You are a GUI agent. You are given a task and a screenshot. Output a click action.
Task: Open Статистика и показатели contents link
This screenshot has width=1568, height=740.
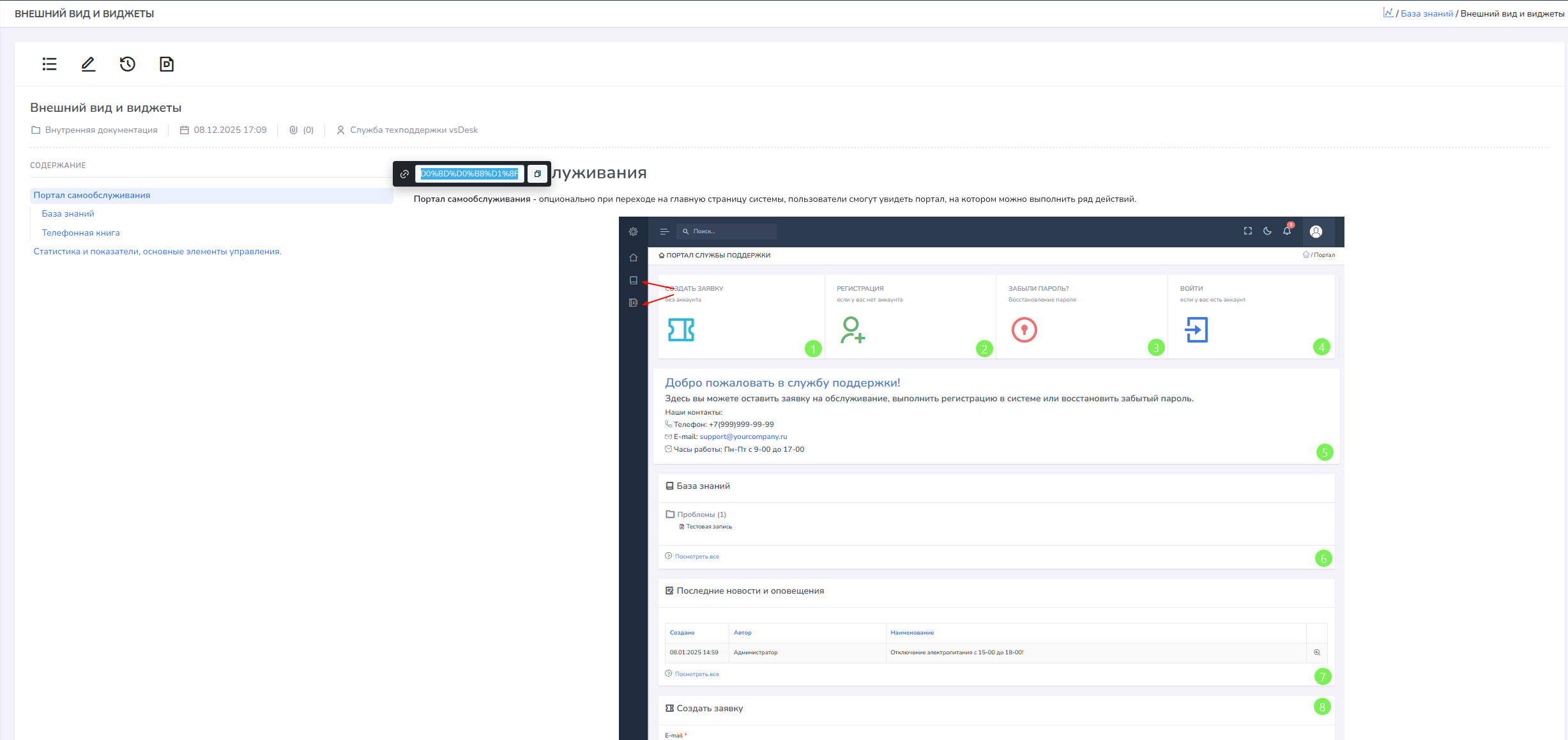click(x=157, y=251)
